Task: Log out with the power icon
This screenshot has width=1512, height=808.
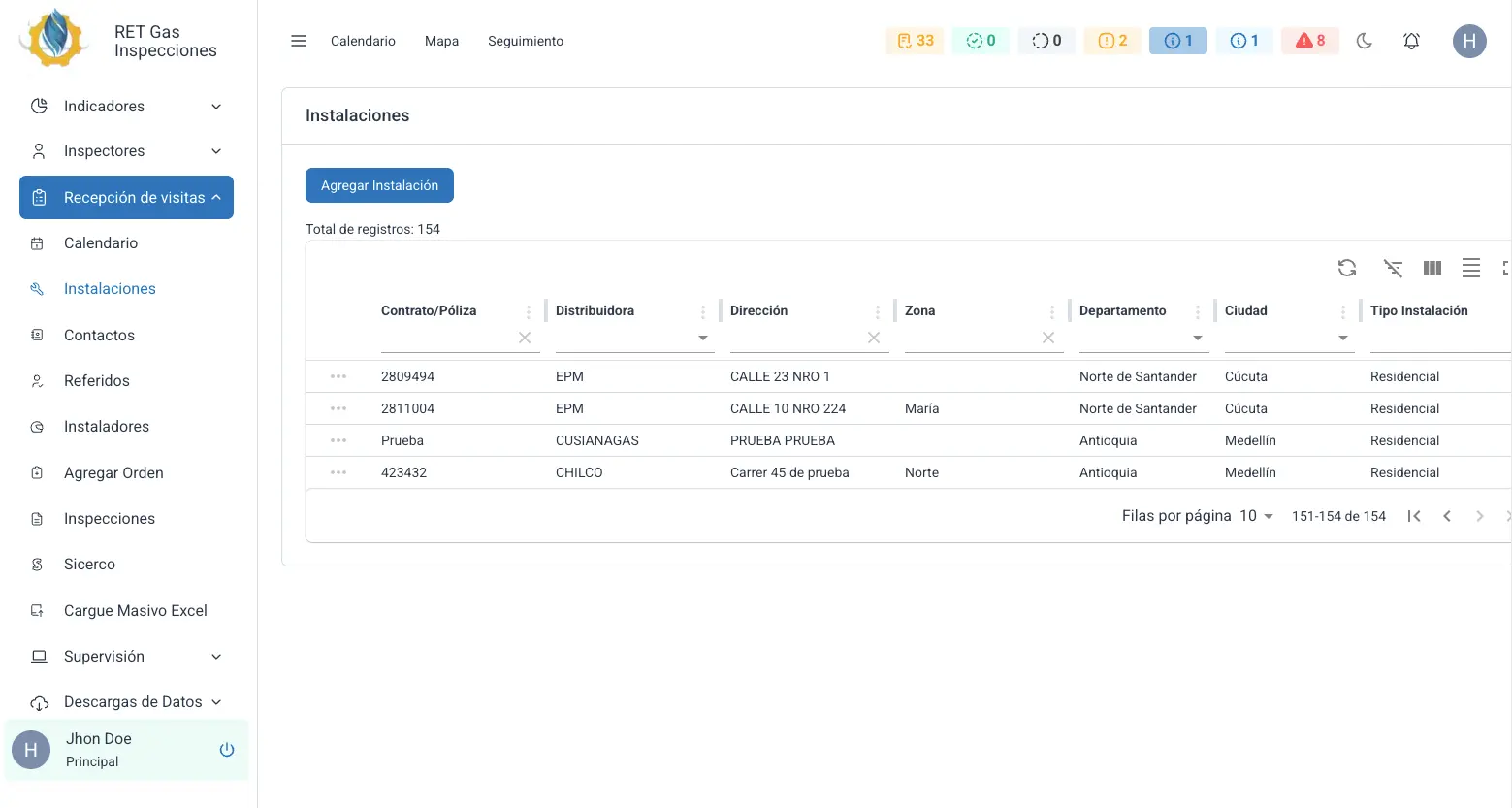Action: 227,750
